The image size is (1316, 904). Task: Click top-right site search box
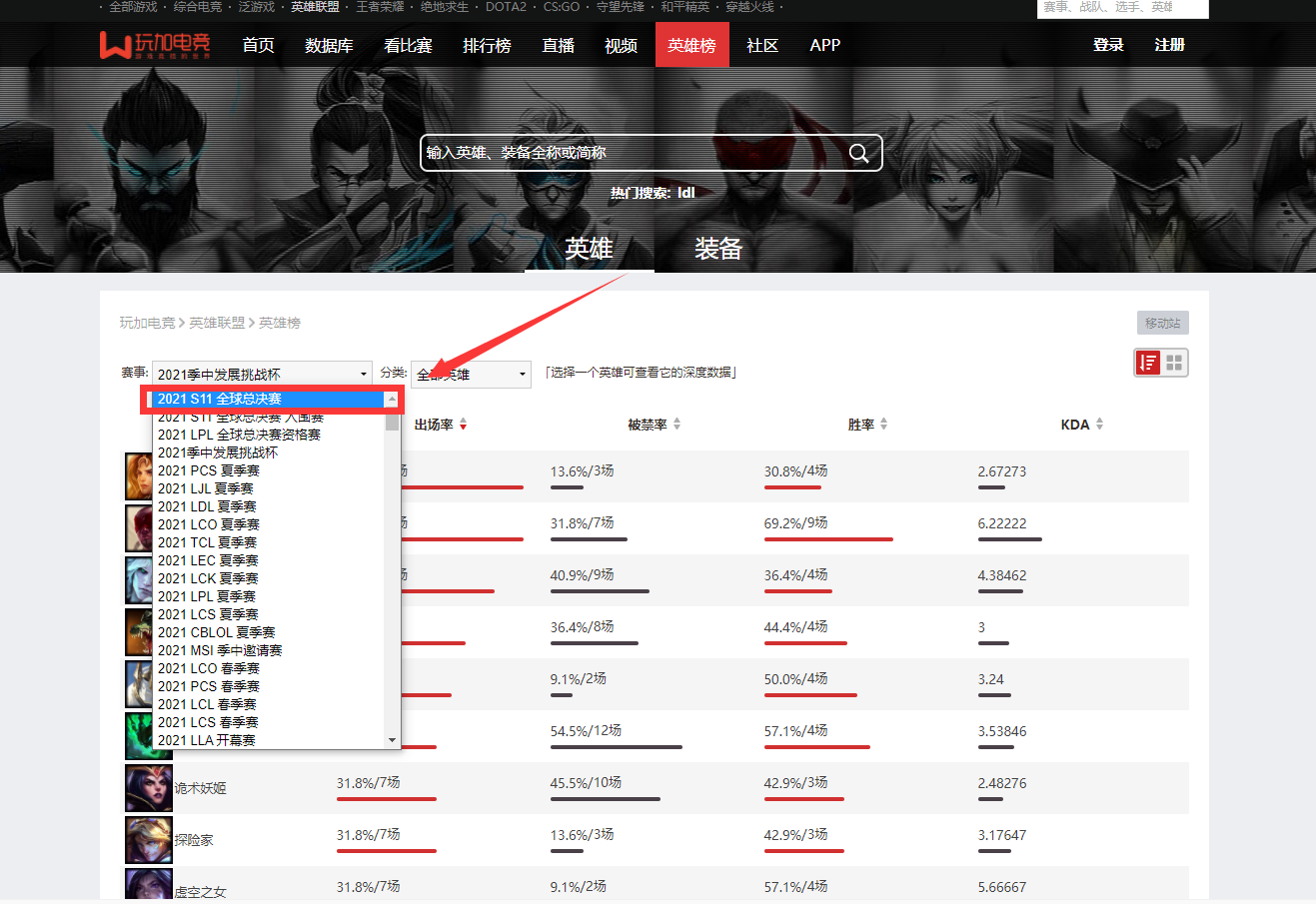coord(1122,8)
